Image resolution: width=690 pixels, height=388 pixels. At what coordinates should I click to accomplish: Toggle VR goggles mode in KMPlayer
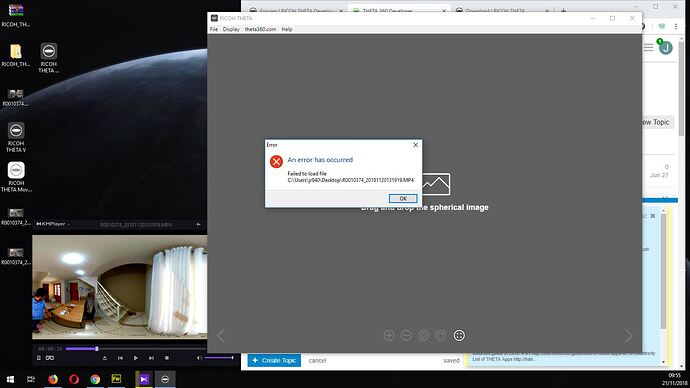[x=50, y=358]
